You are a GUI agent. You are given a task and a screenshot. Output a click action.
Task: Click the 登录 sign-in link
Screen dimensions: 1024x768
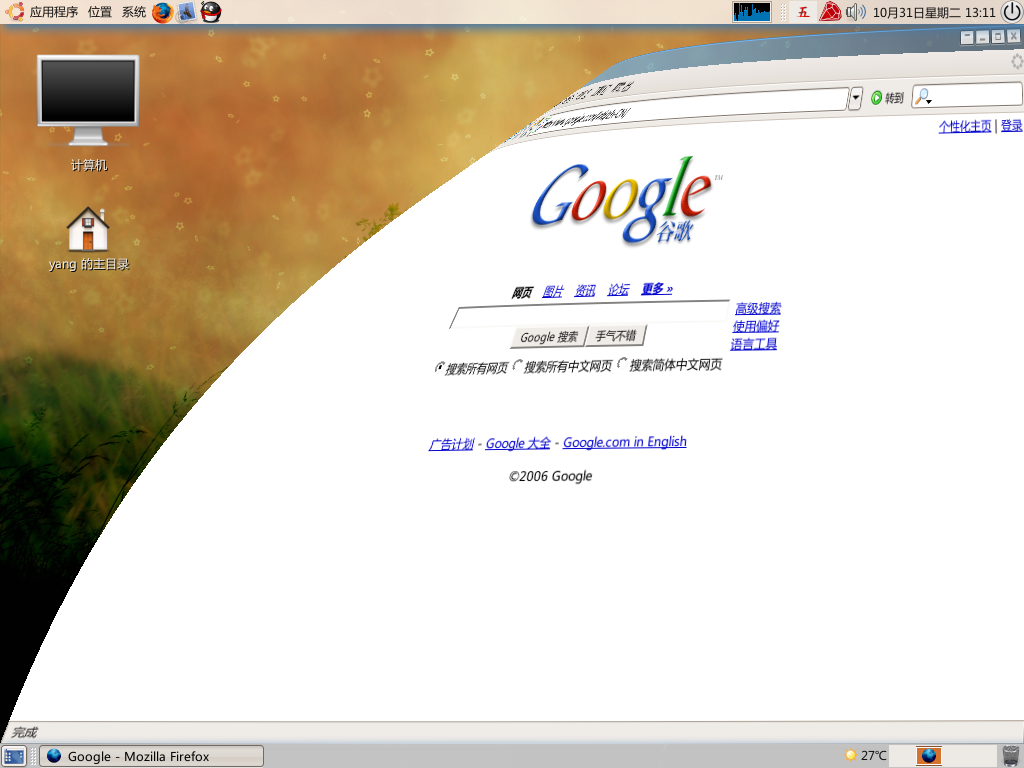tap(1012, 125)
